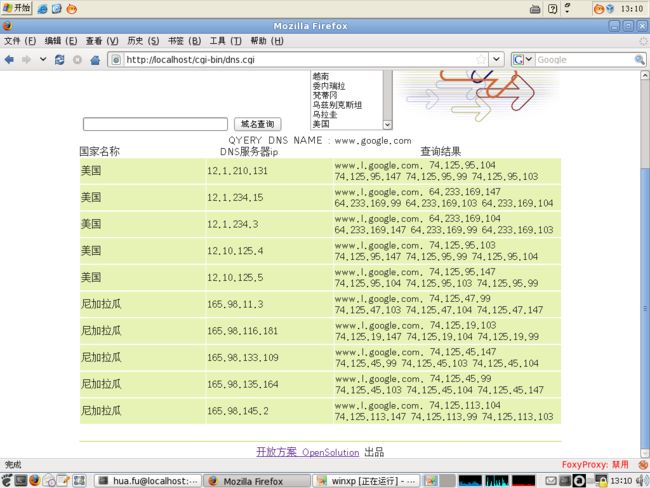Switch to winxp [正在运行] taskbar window
The width and height of the screenshot is (650, 488).
(x=366, y=481)
